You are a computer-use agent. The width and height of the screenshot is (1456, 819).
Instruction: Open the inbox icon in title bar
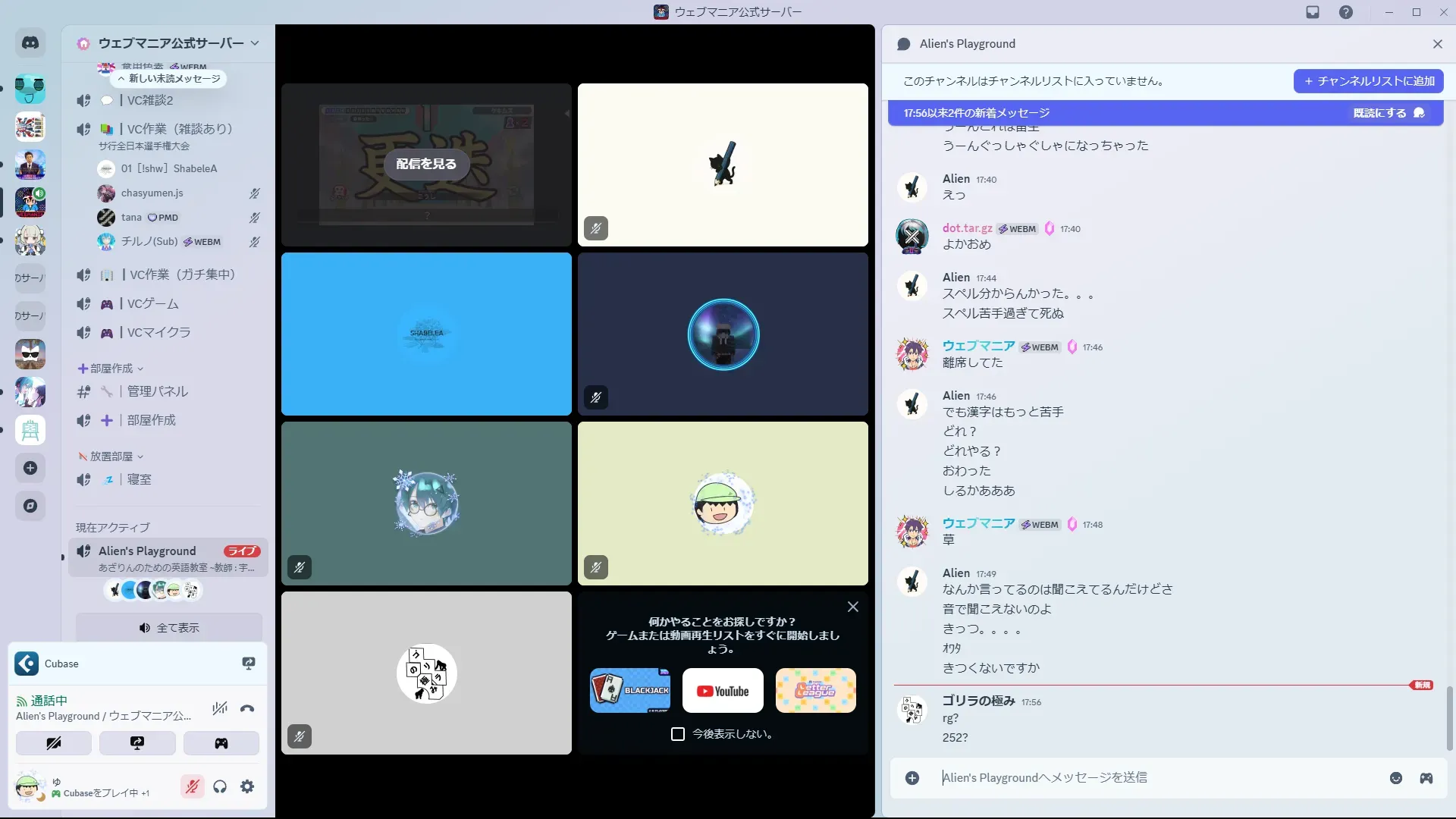[1313, 12]
